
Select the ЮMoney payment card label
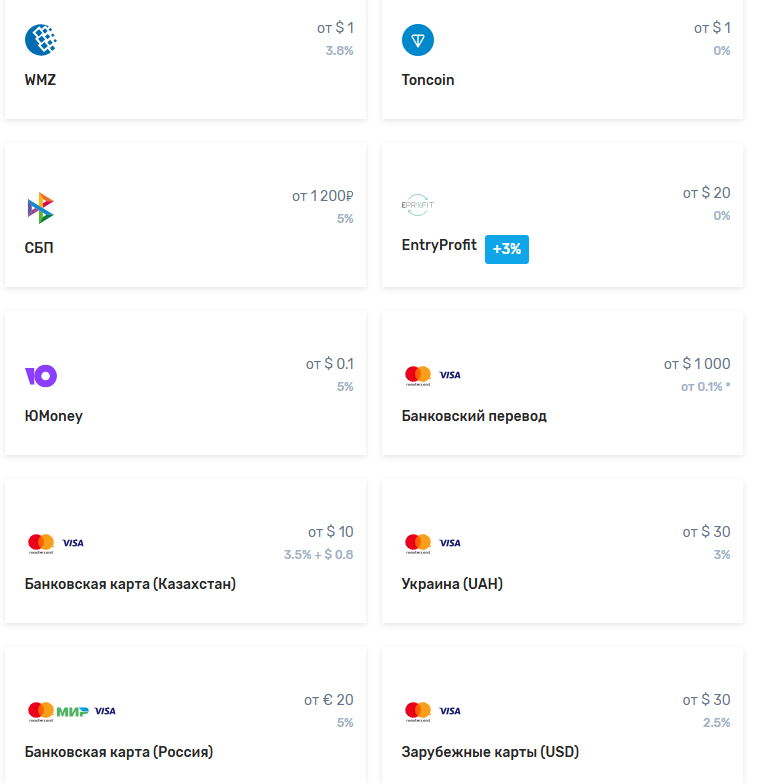pos(53,416)
